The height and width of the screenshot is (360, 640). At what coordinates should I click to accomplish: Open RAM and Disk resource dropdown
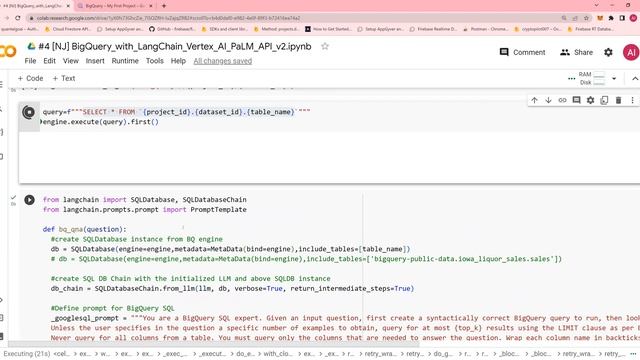pyautogui.click(x=614, y=78)
